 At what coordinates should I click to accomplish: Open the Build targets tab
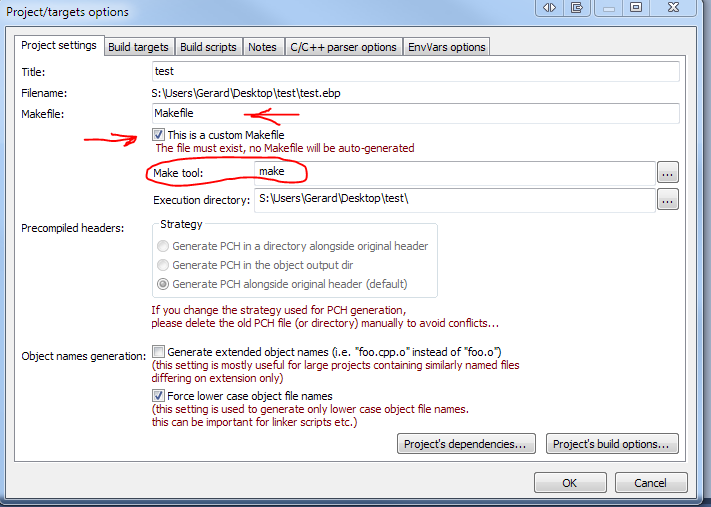[x=138, y=47]
